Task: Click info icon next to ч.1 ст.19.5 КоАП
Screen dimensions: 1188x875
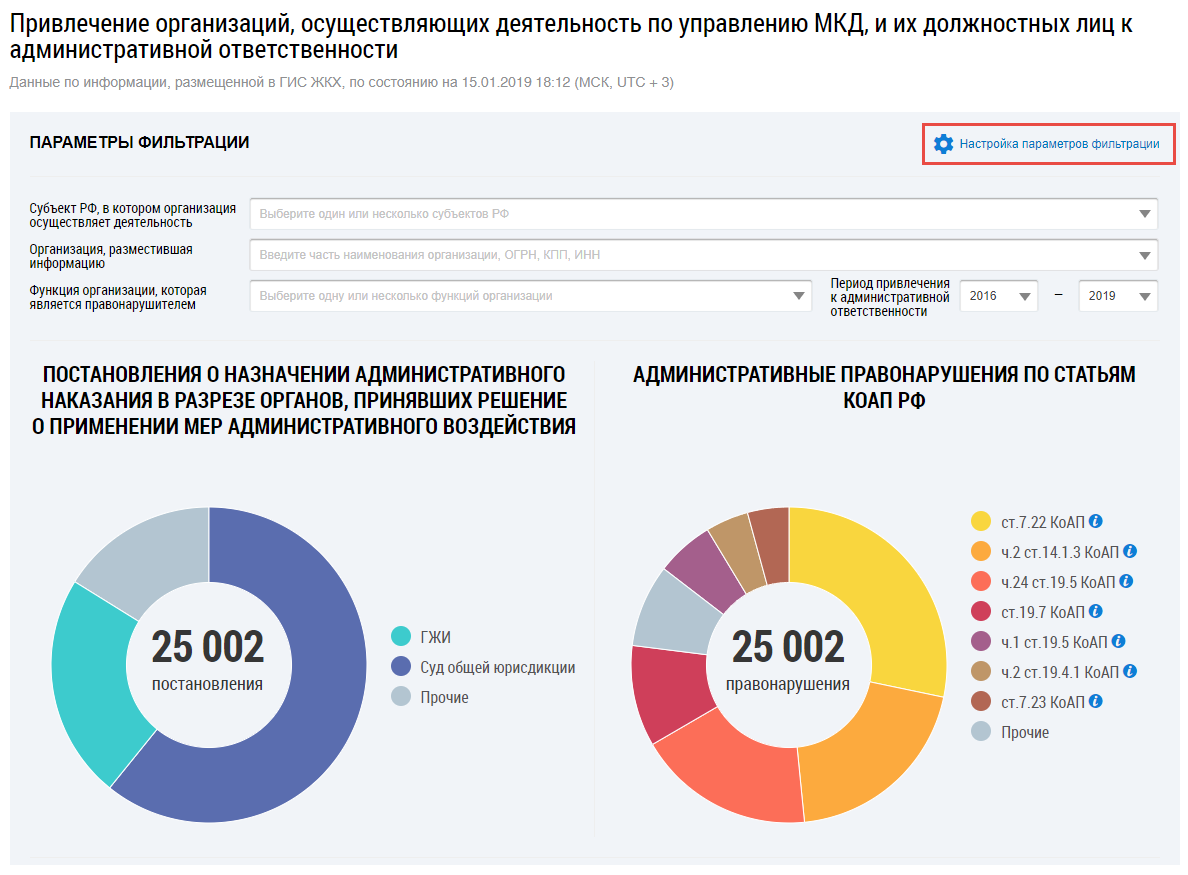Action: pyautogui.click(x=1118, y=641)
